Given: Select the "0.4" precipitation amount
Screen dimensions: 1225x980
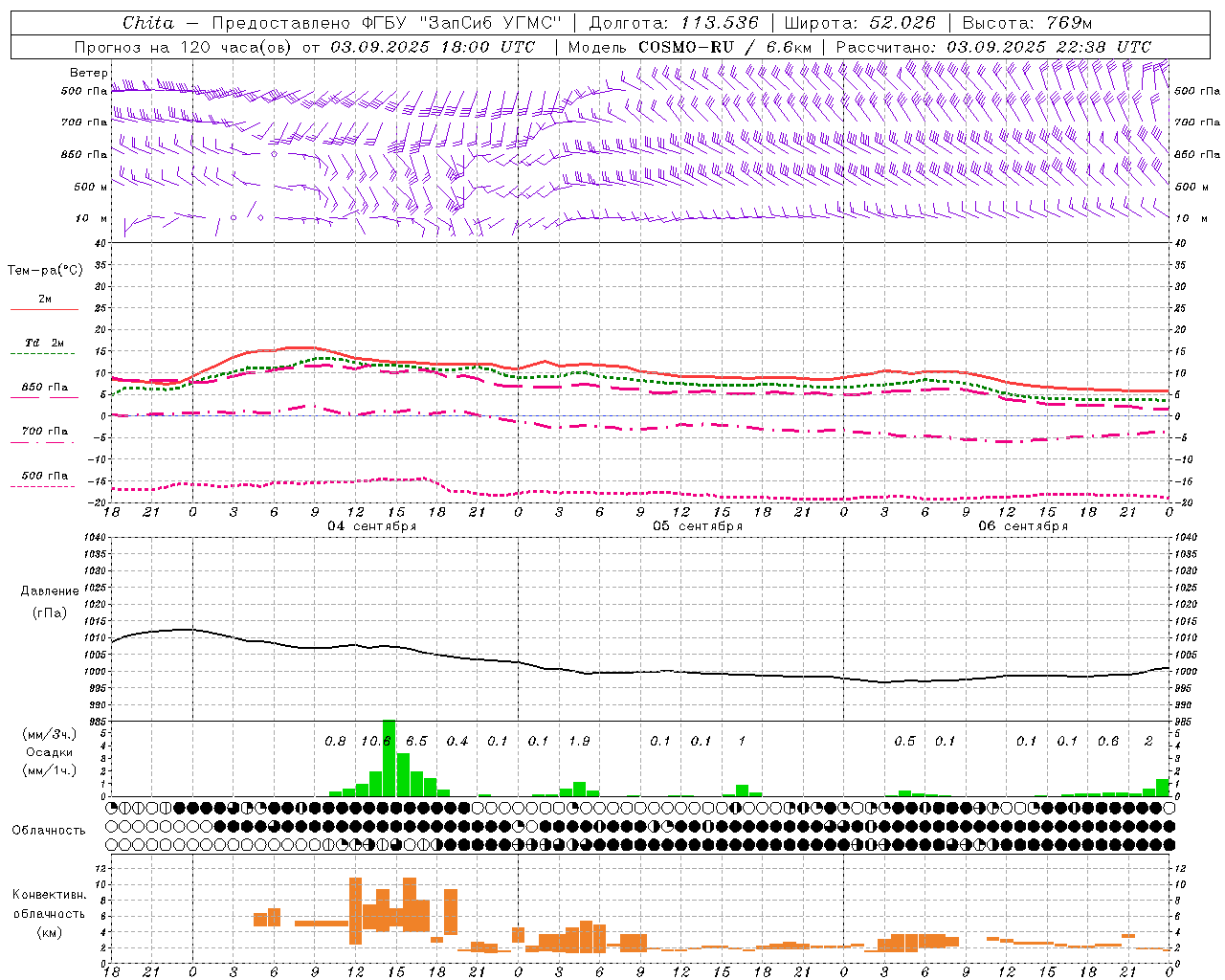Looking at the screenshot, I should 457,741.
